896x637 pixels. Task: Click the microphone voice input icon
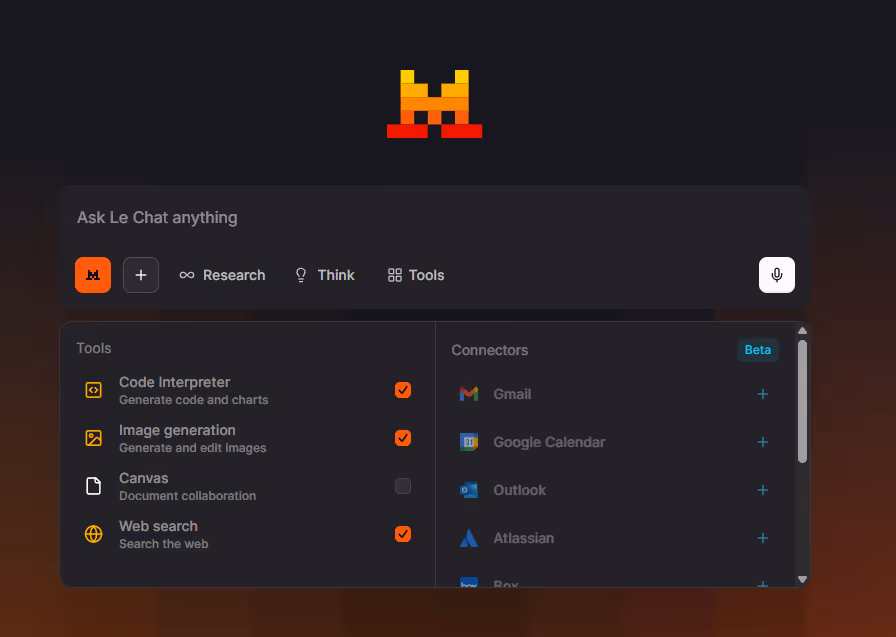pyautogui.click(x=777, y=274)
